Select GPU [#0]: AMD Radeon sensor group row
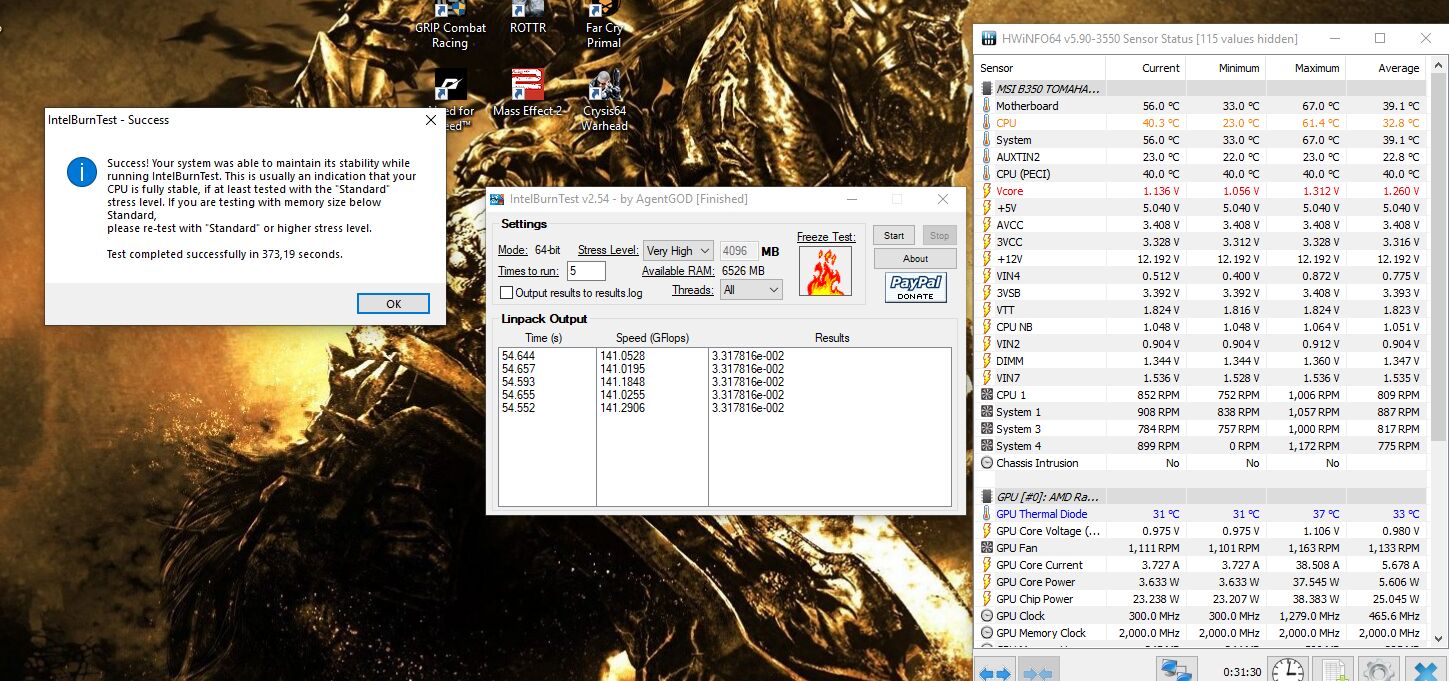 tap(1204, 497)
